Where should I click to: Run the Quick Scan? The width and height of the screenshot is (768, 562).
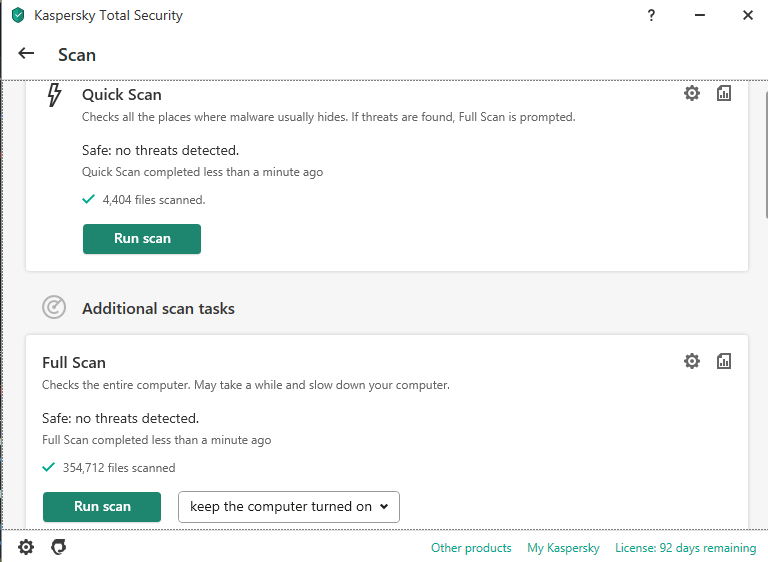pos(142,239)
